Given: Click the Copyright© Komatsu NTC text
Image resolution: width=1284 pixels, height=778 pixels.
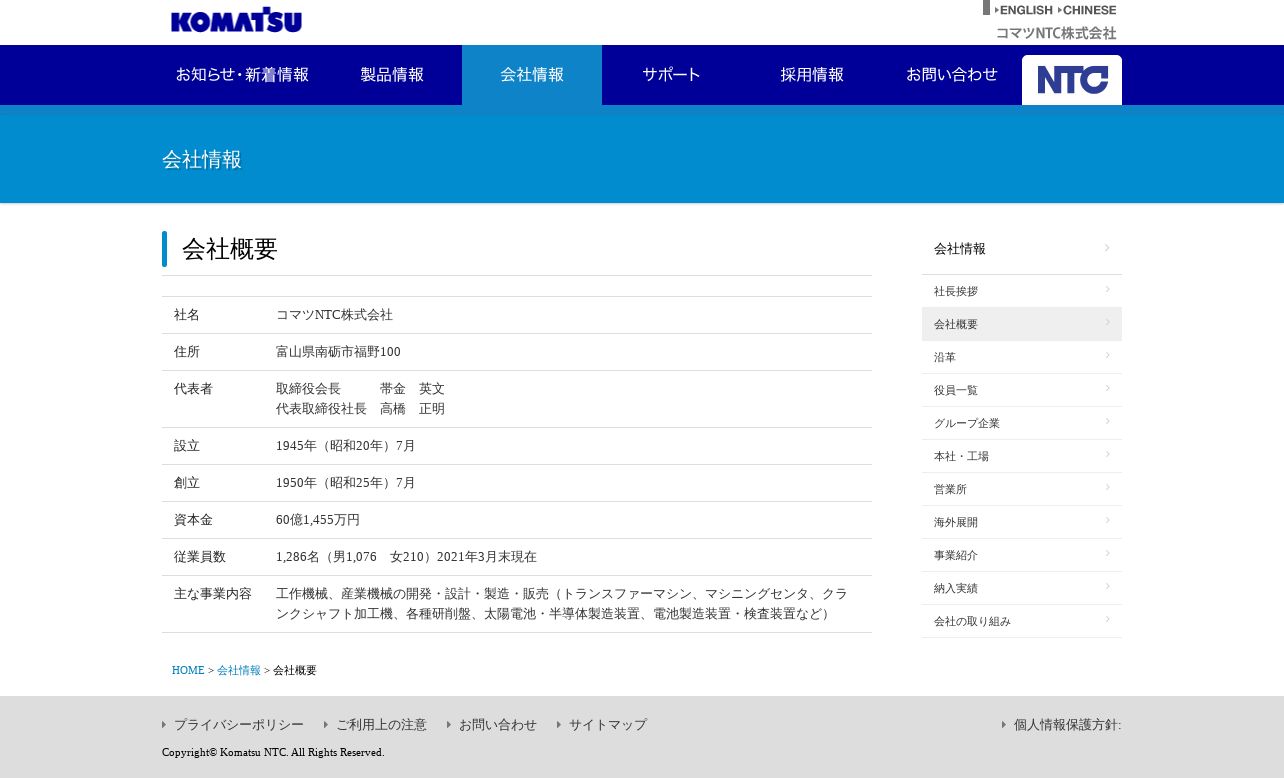Looking at the screenshot, I should [x=273, y=752].
